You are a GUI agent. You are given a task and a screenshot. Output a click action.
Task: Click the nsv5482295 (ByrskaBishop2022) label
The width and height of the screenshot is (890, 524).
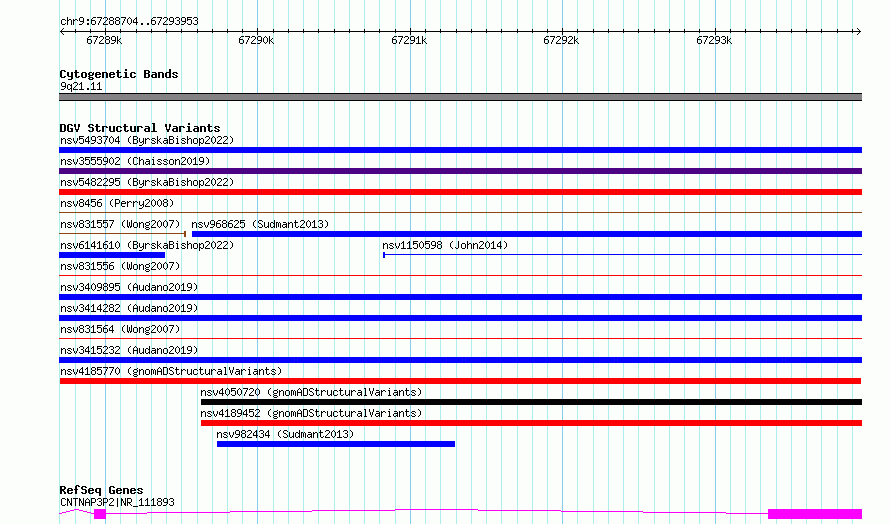click(x=147, y=182)
